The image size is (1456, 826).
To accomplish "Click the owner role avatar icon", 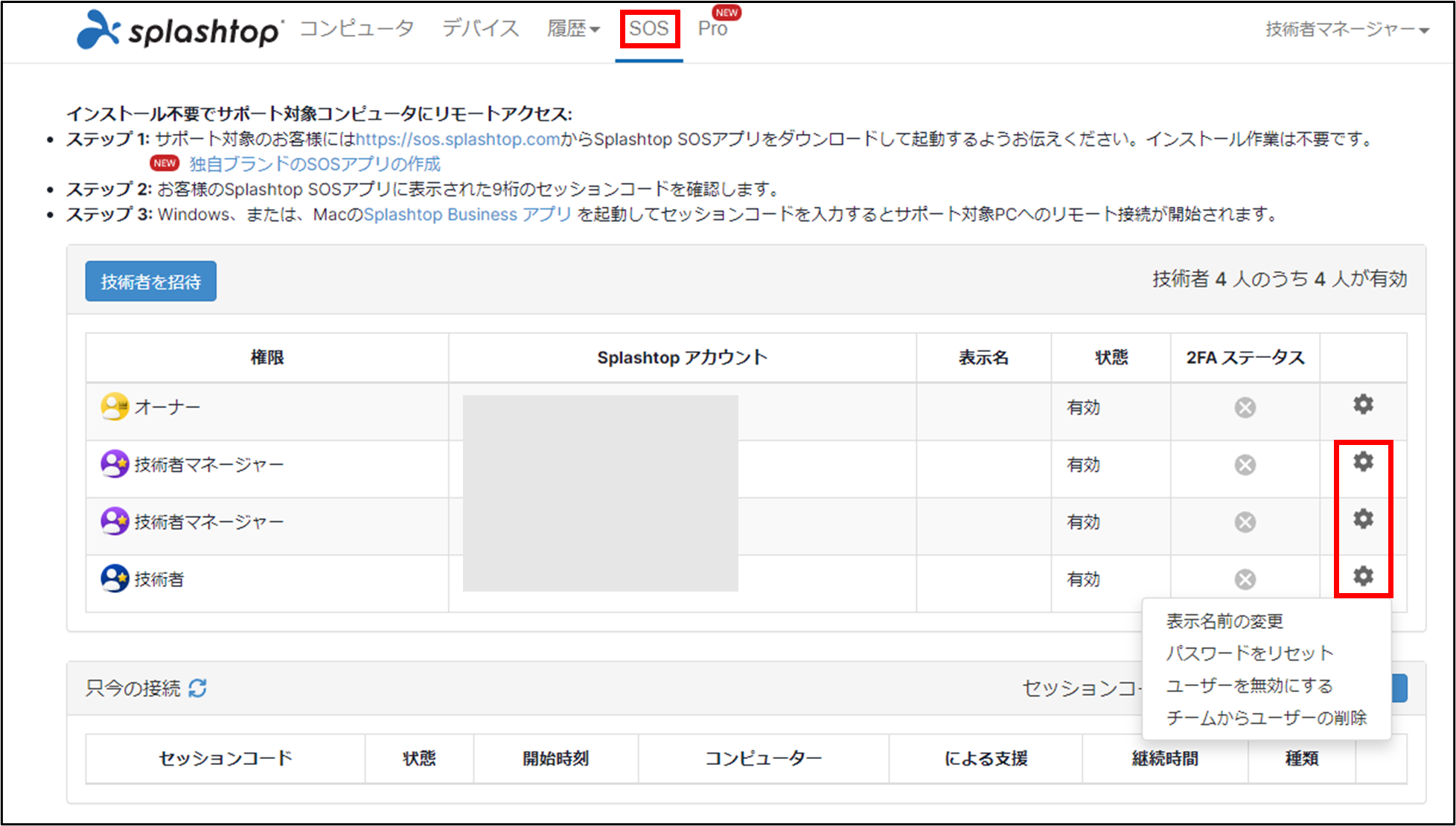I will [115, 407].
